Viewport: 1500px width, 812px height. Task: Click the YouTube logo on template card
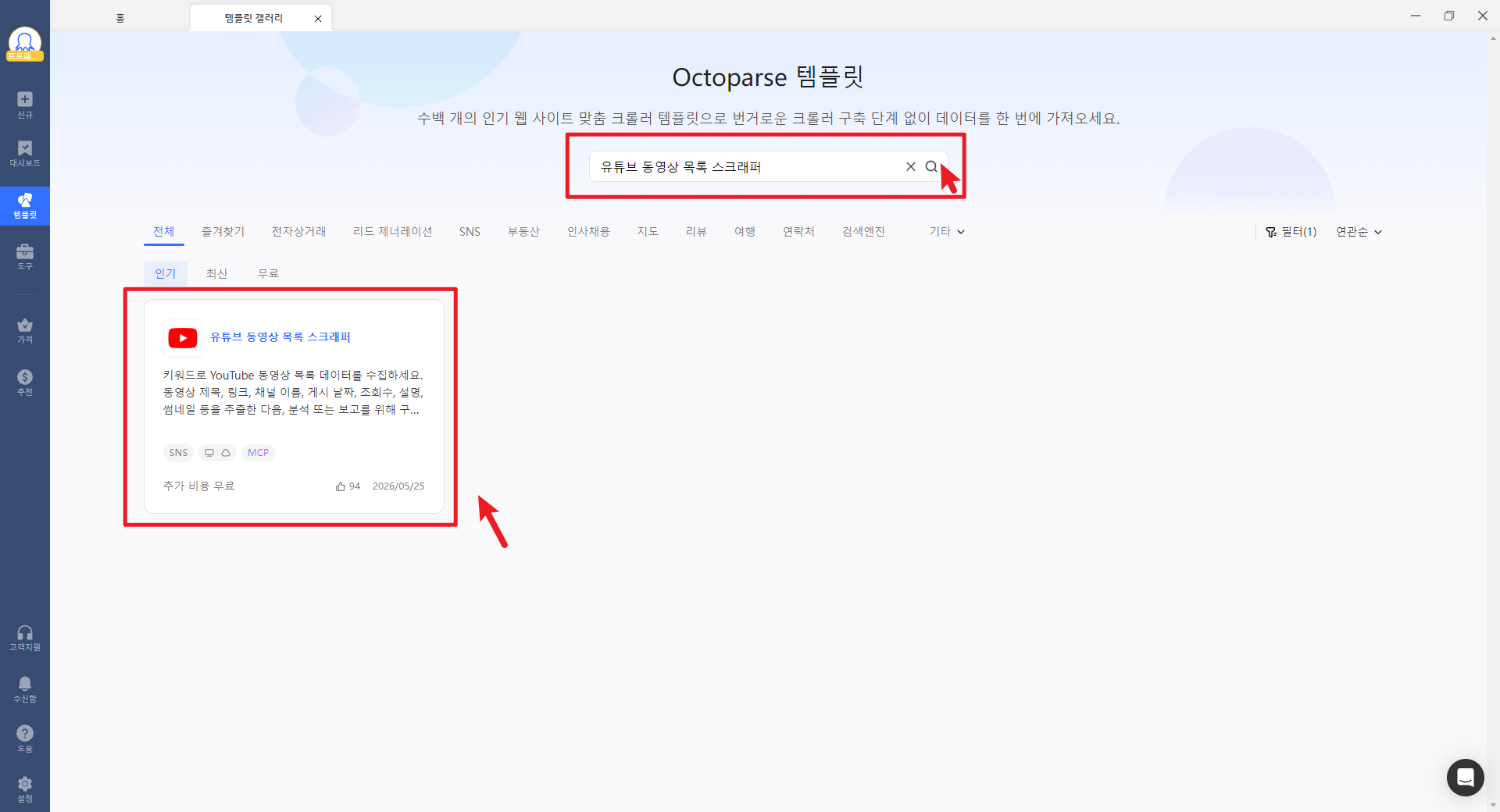[183, 338]
